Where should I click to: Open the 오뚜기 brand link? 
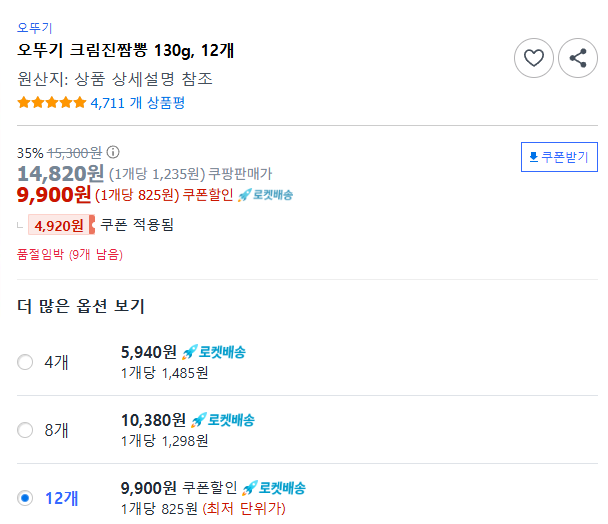pos(35,28)
